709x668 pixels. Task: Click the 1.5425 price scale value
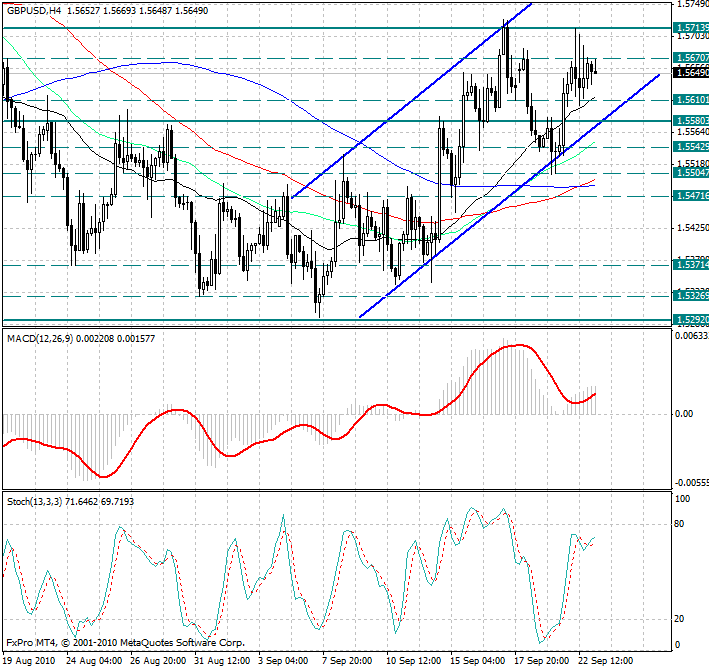(x=693, y=228)
